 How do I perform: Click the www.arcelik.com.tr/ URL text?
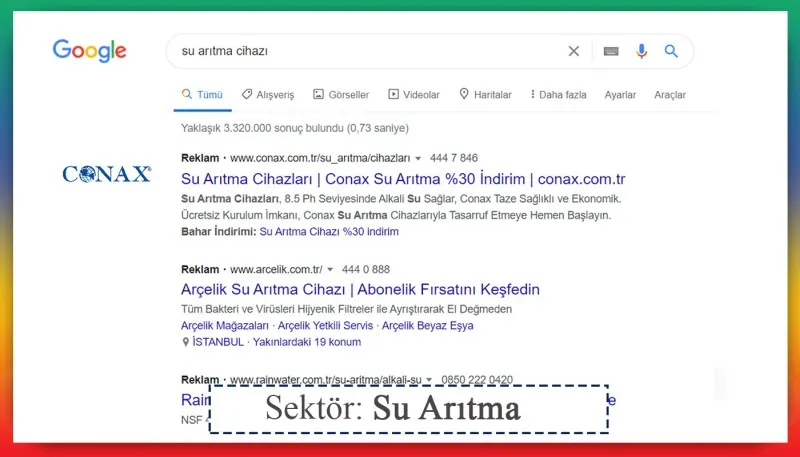tap(276, 269)
